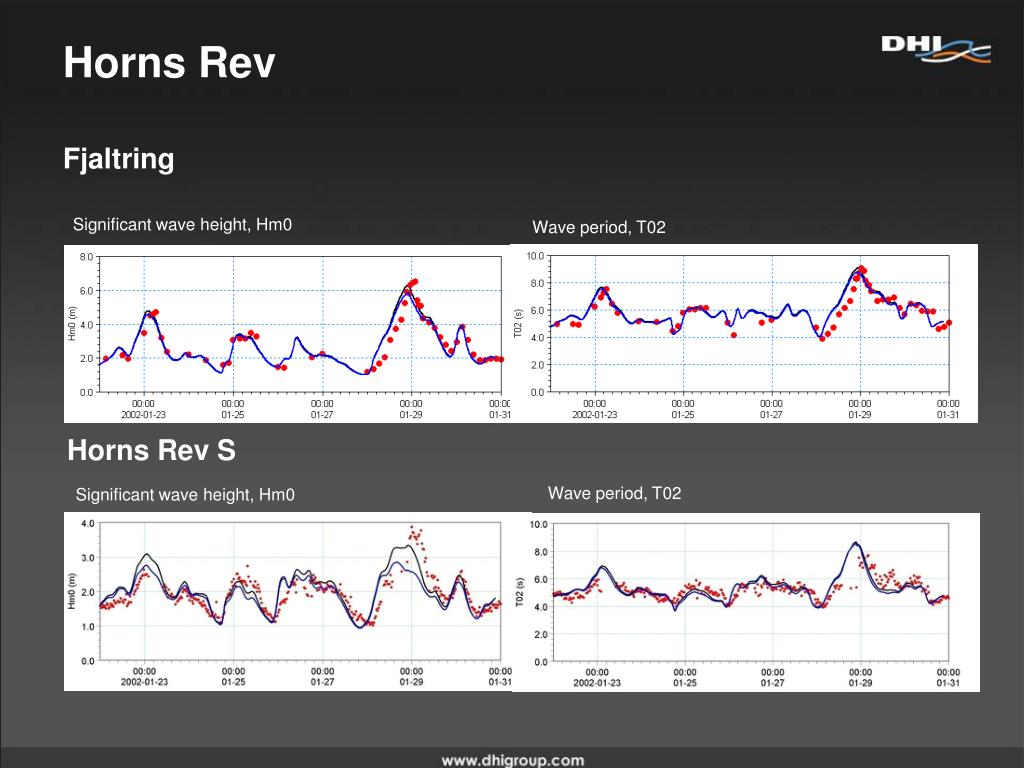The width and height of the screenshot is (1024, 768).
Task: Click the 01-27 date label on Horns Rev S Hm0 chart
Action: click(322, 682)
